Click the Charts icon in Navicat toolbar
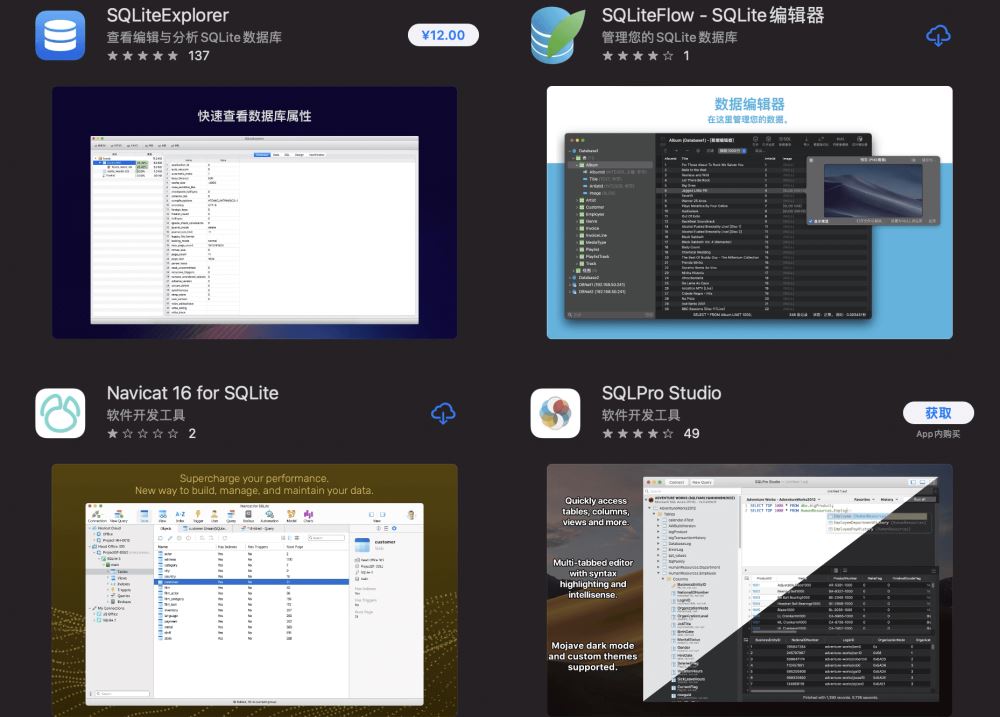 pyautogui.click(x=308, y=514)
